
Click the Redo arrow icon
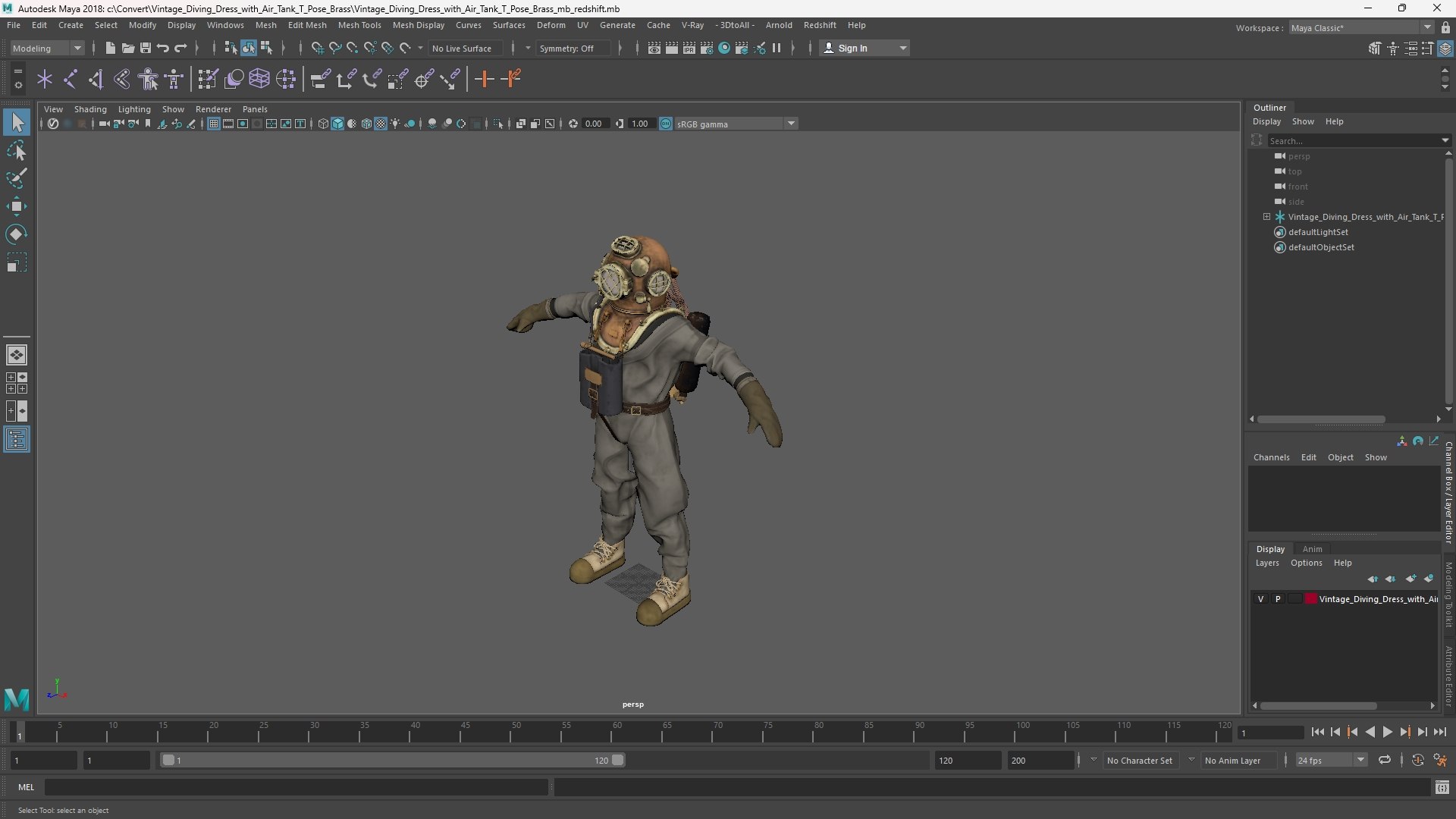(x=180, y=48)
